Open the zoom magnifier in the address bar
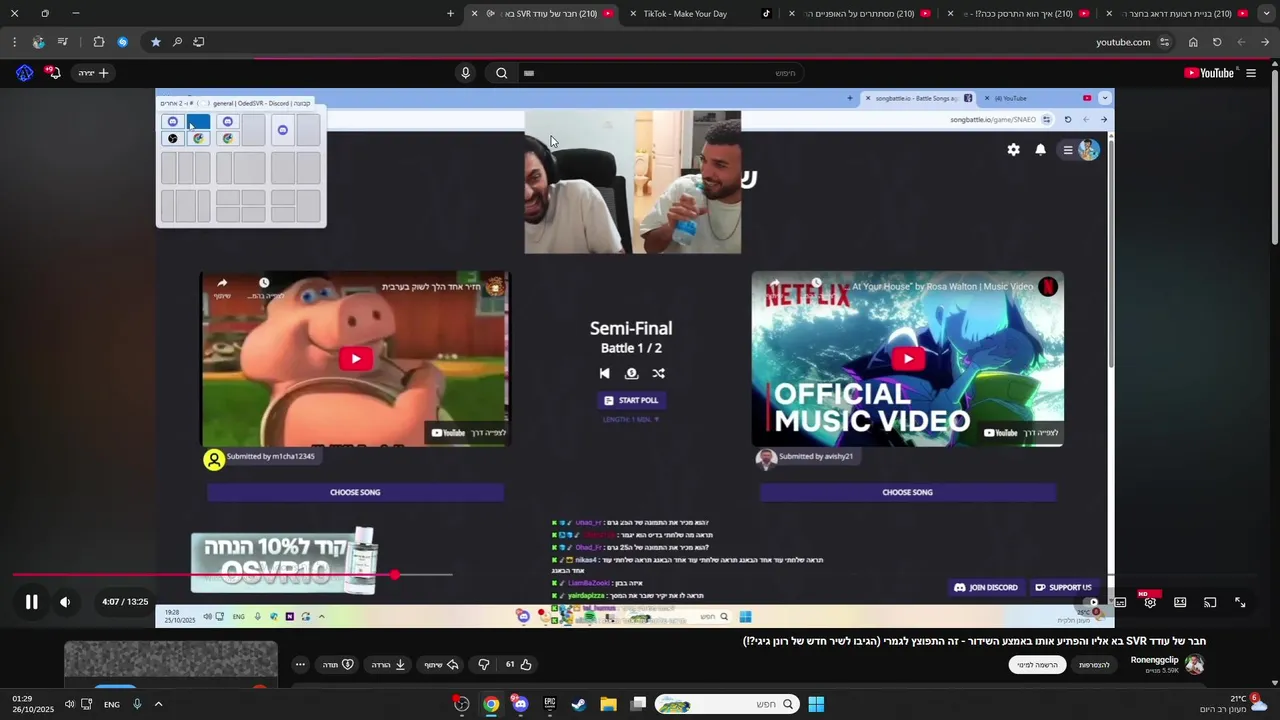The width and height of the screenshot is (1280, 720). click(x=177, y=42)
